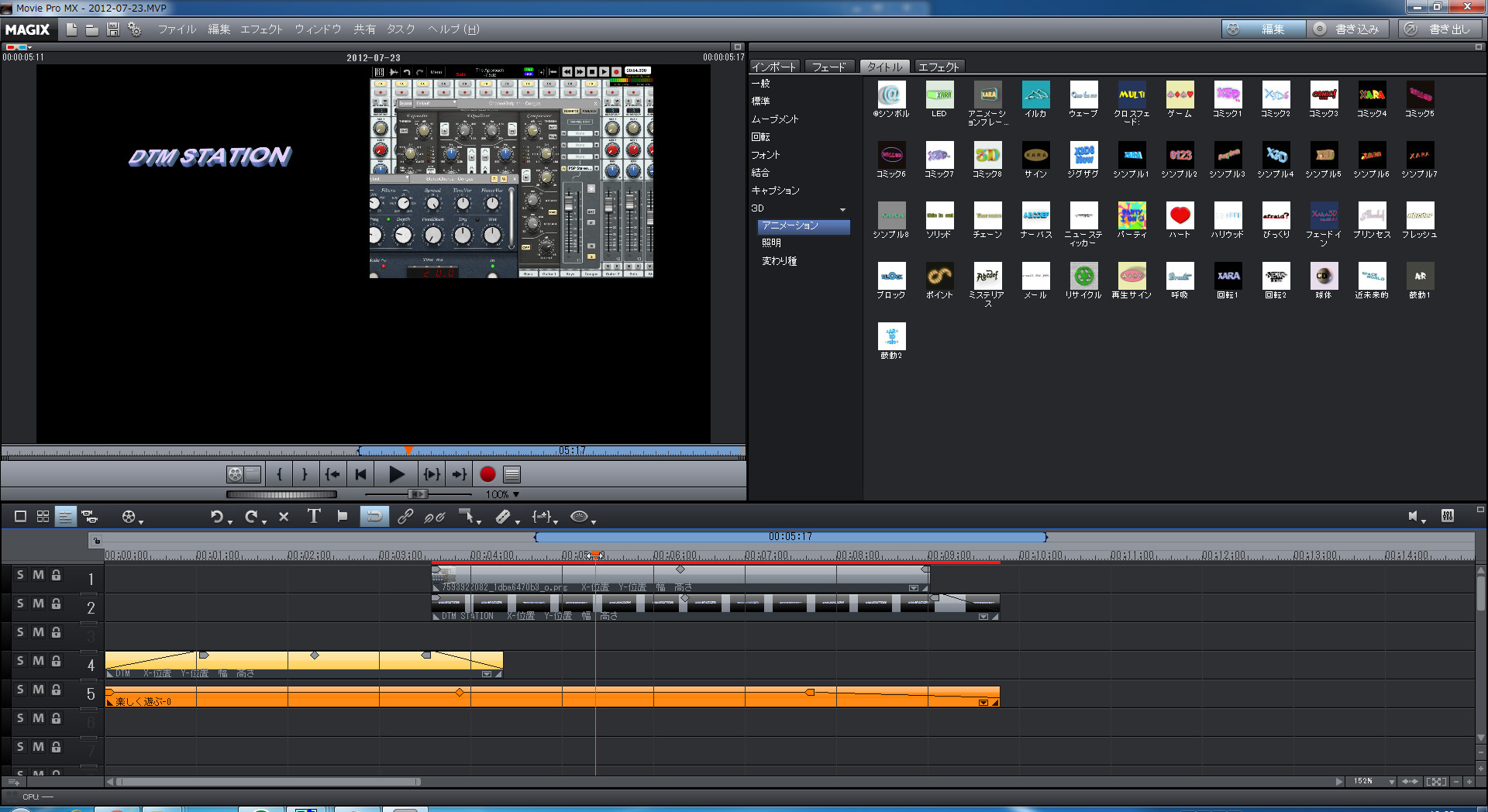Expand the insert mode dropdown arrow
Screen dimensions: 1488x812
(x=556, y=522)
